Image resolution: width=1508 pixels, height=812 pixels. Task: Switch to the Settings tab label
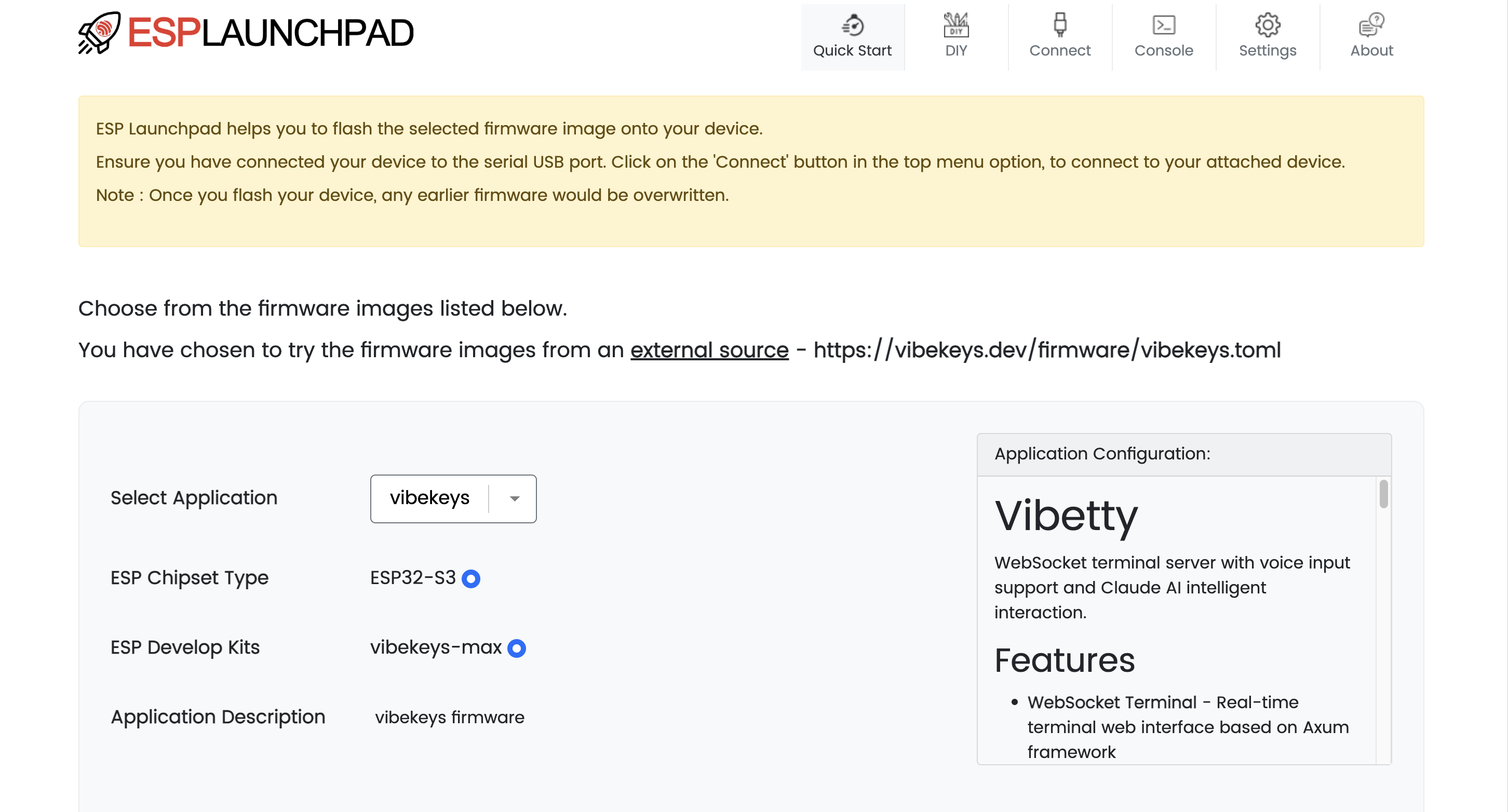coord(1268,51)
